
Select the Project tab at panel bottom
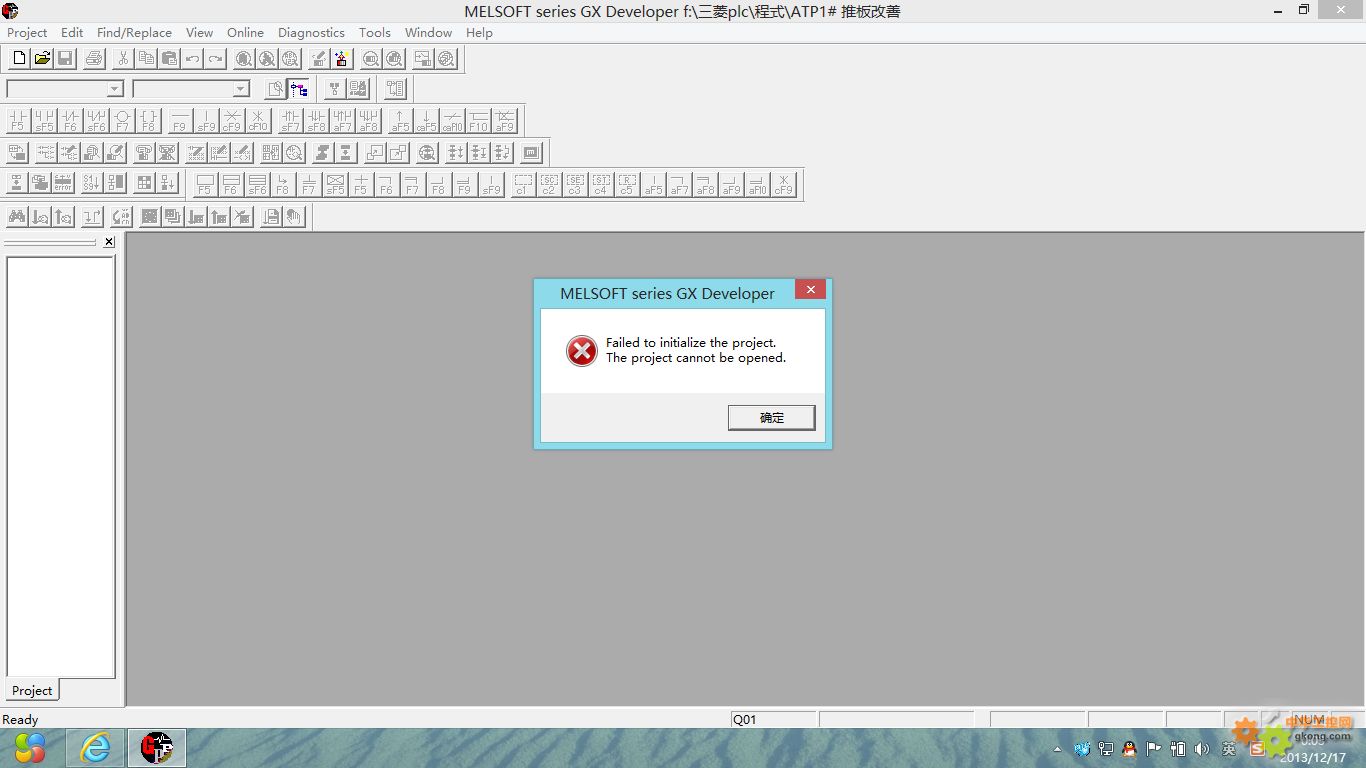coord(32,690)
